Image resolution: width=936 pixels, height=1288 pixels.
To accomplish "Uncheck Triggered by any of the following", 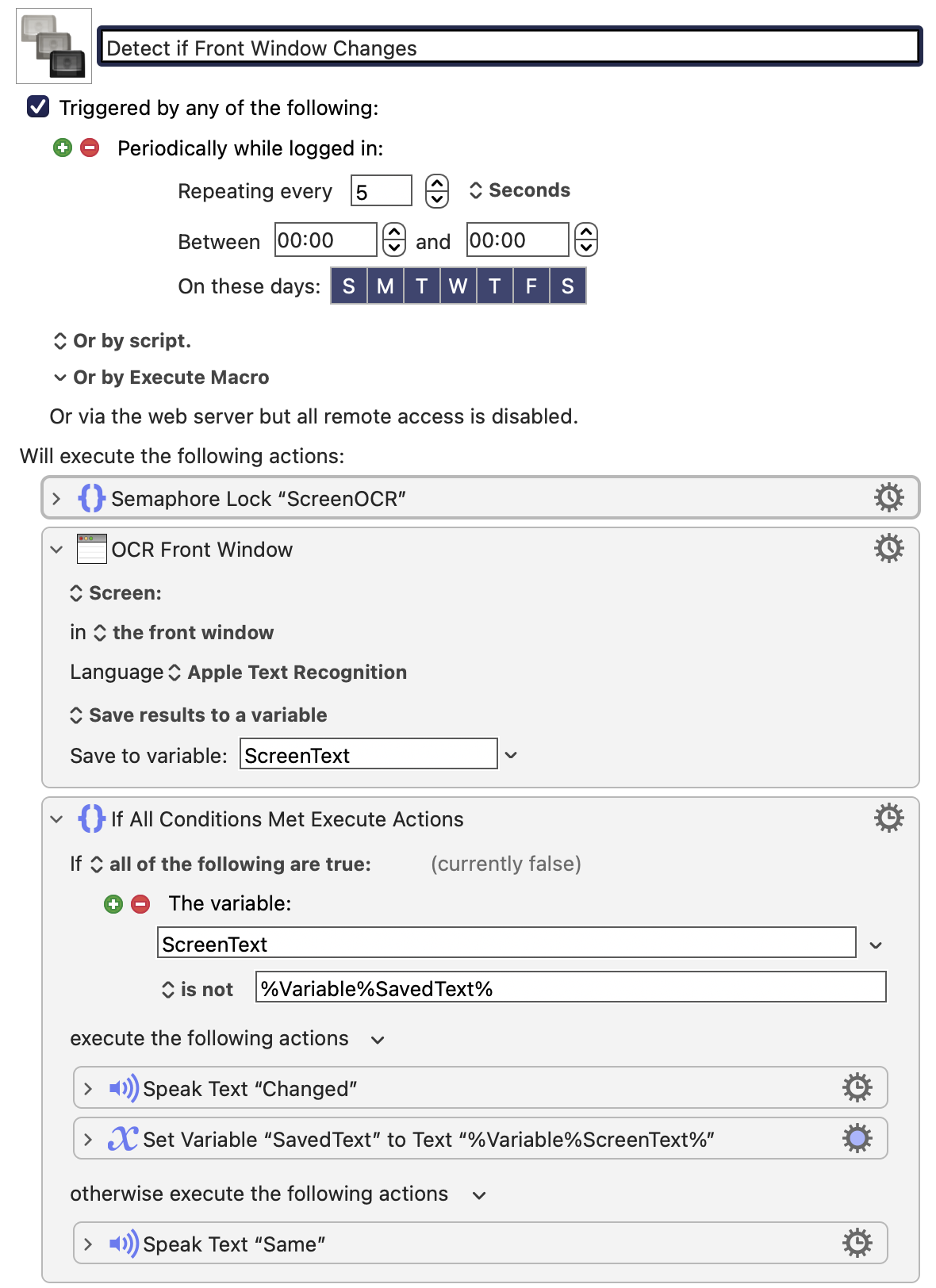I will tap(38, 106).
